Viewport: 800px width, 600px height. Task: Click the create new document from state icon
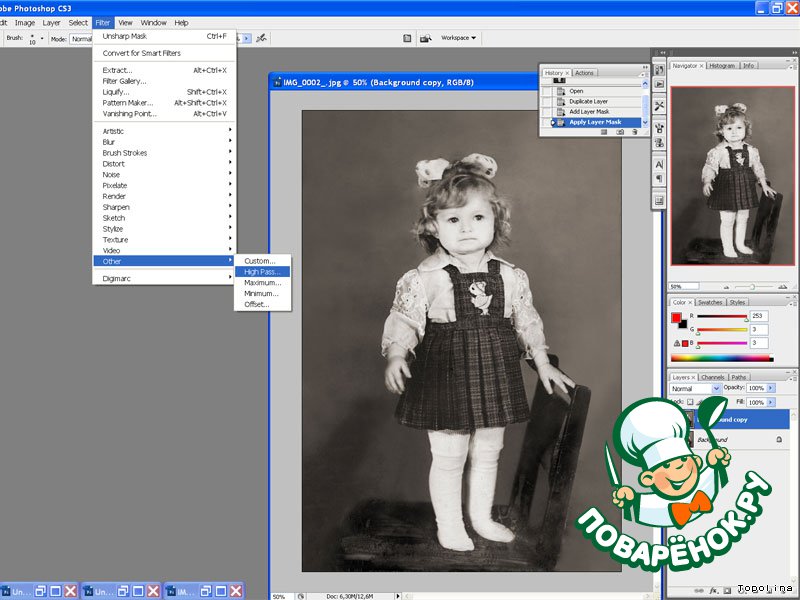click(606, 132)
